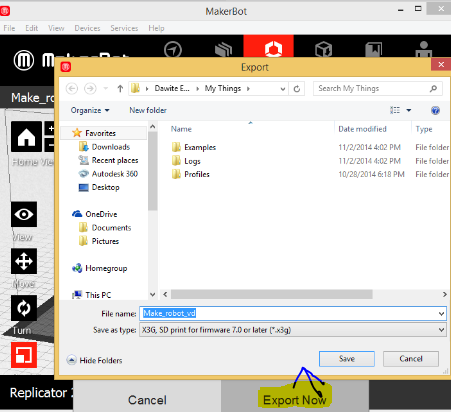Sort by Name column header
451x412 pixels.
click(x=181, y=129)
